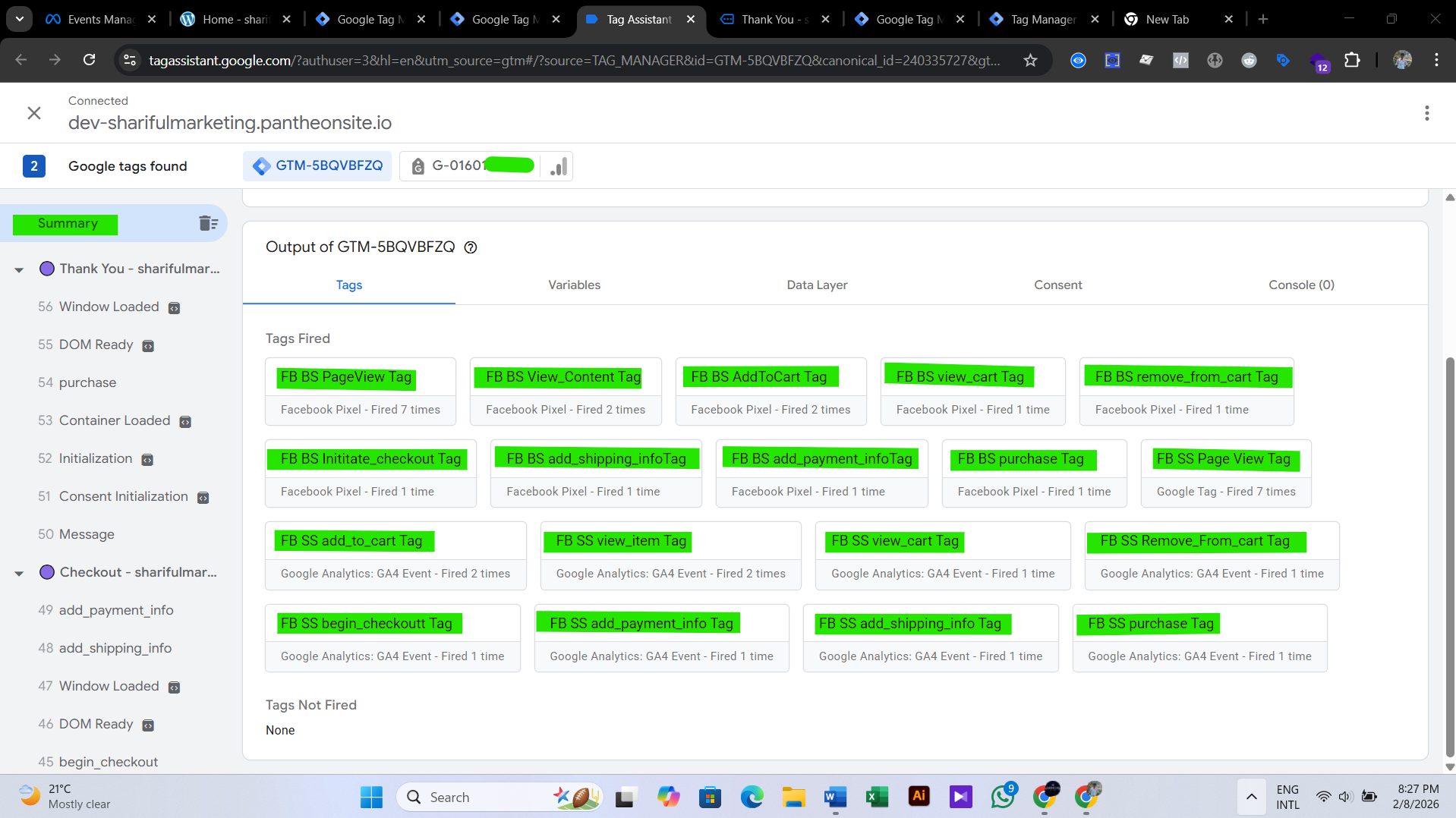
Task: Click the Chrome profile avatar icon
Action: (1402, 60)
